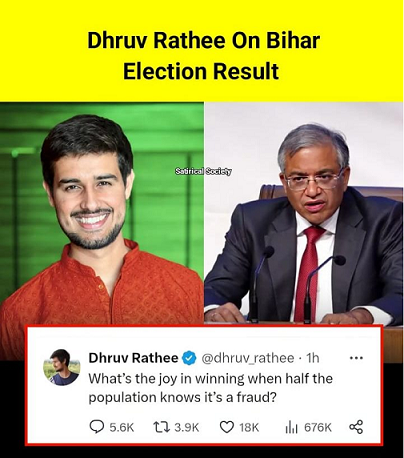Click the blue verified badge

pyautogui.click(x=189, y=358)
